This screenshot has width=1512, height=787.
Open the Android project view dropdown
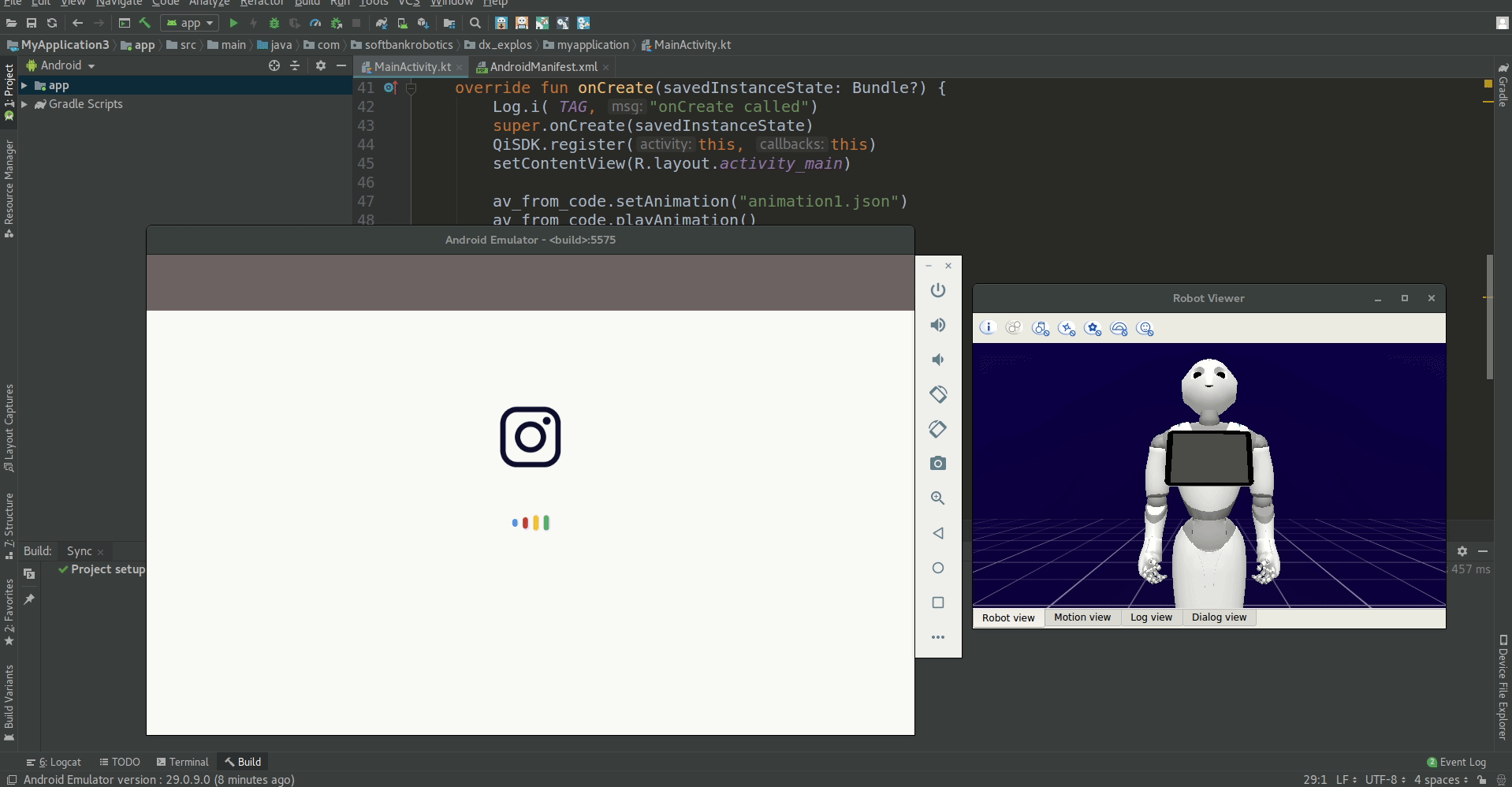tap(61, 65)
